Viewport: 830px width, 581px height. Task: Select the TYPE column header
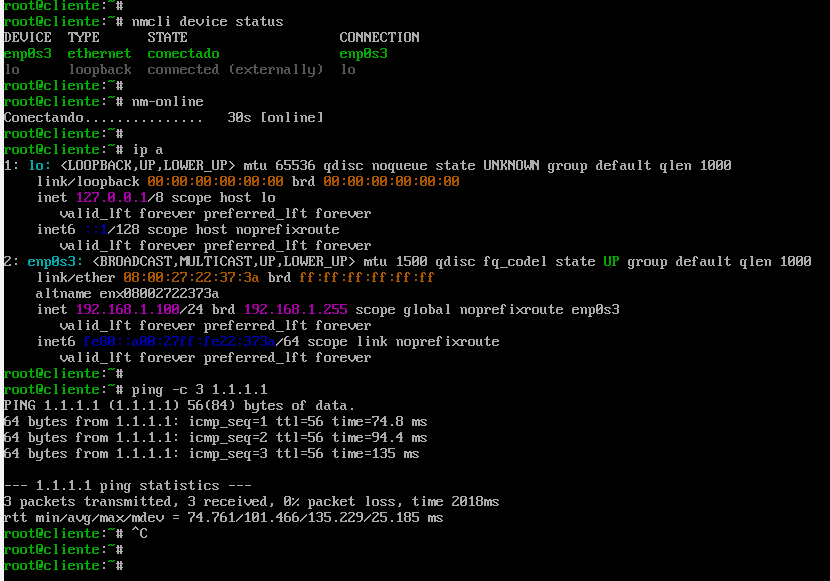pyautogui.click(x=84, y=38)
